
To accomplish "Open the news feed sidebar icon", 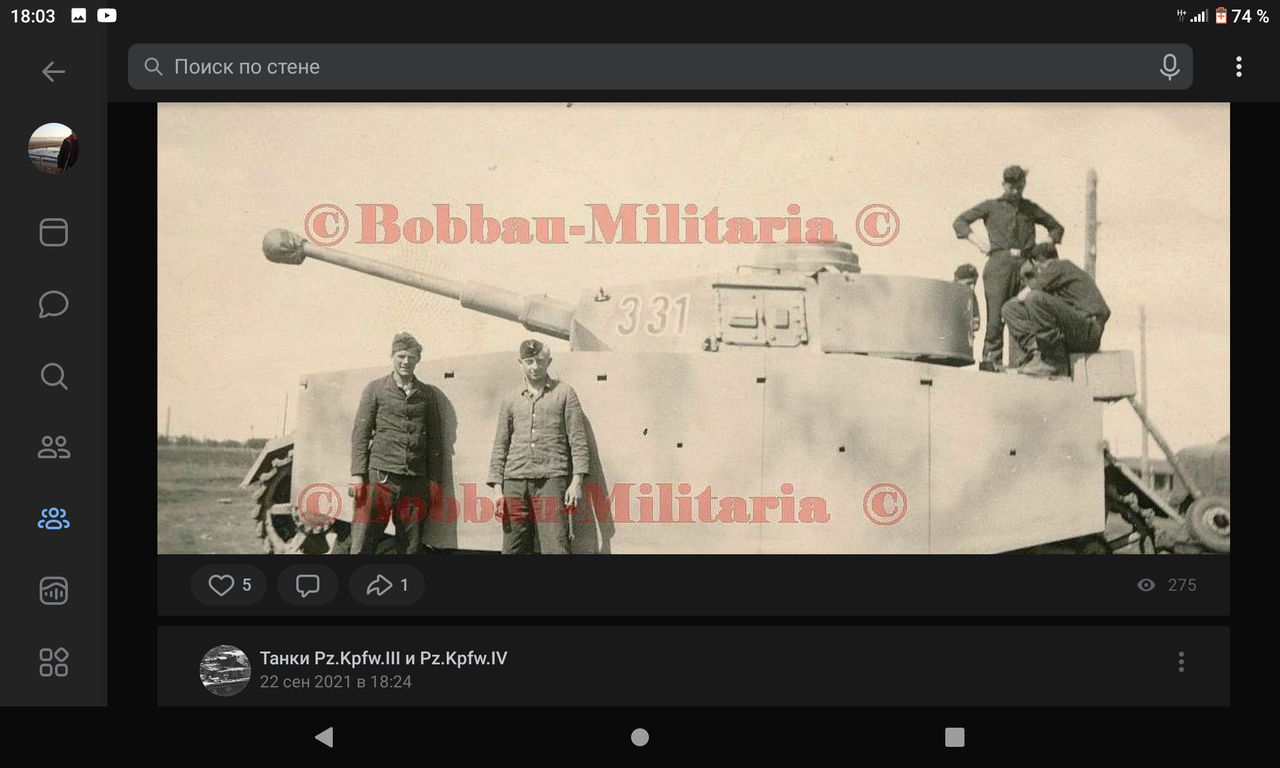I will point(53,232).
